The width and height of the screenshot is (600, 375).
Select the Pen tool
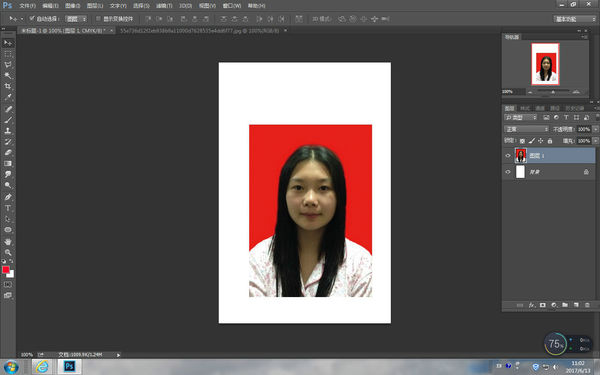[8, 197]
